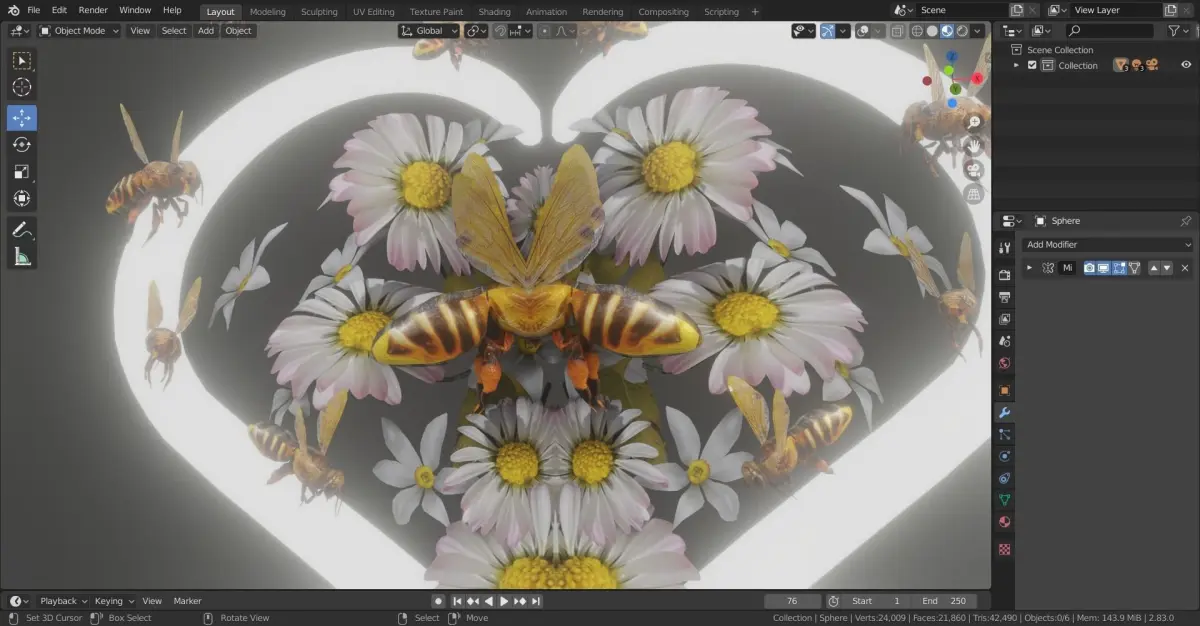This screenshot has height=626, width=1200.
Task: Open the File menu
Action: click(34, 10)
